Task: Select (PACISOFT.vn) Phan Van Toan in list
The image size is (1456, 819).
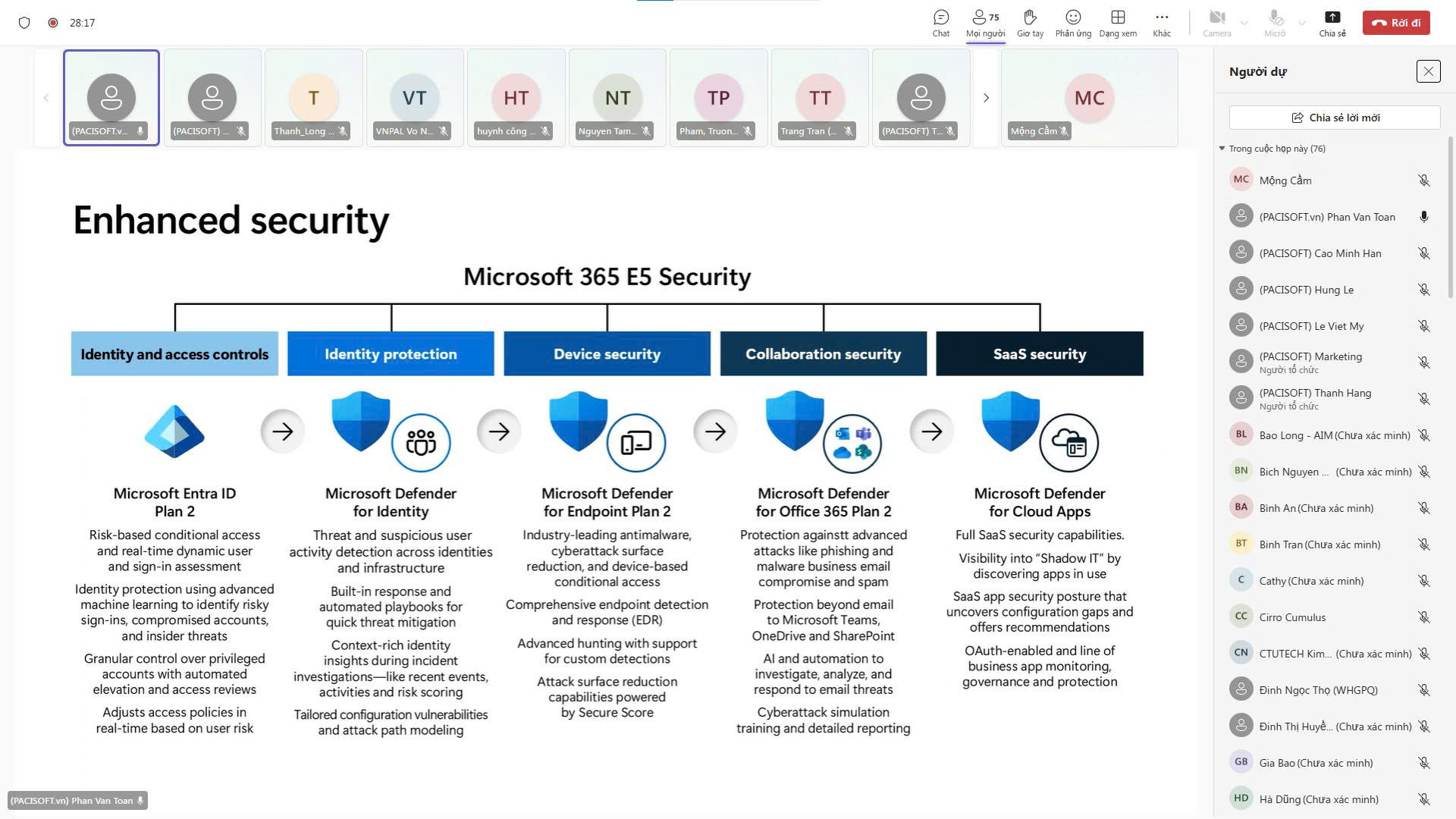Action: click(1331, 217)
